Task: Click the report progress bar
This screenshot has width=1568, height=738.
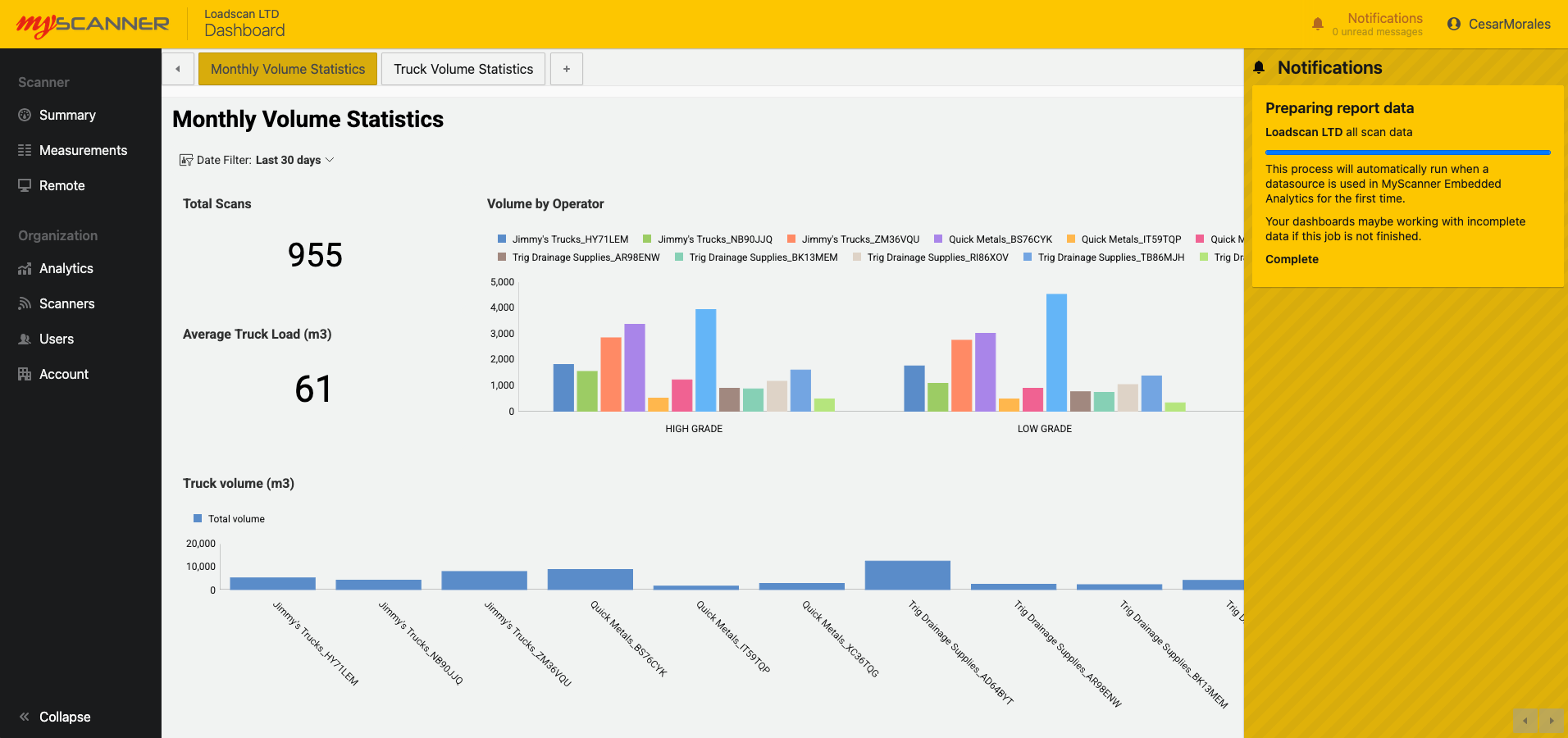Action: [x=1407, y=153]
